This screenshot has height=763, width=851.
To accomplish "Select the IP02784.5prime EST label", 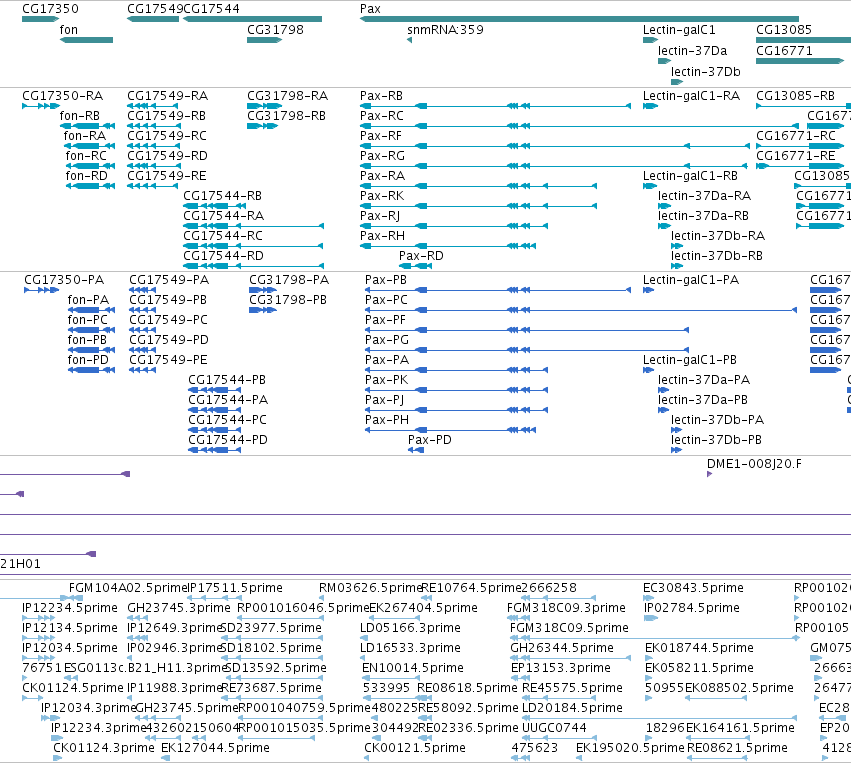I will 691,608.
